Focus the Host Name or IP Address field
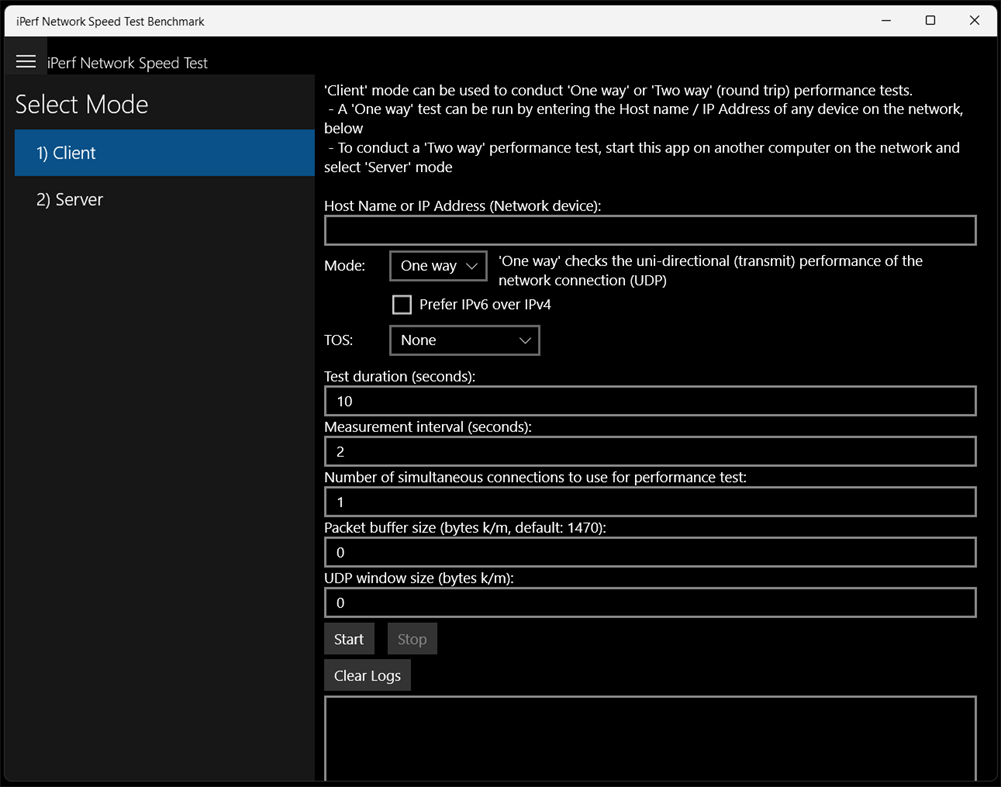Screen dimensions: 1001x787 [650, 230]
